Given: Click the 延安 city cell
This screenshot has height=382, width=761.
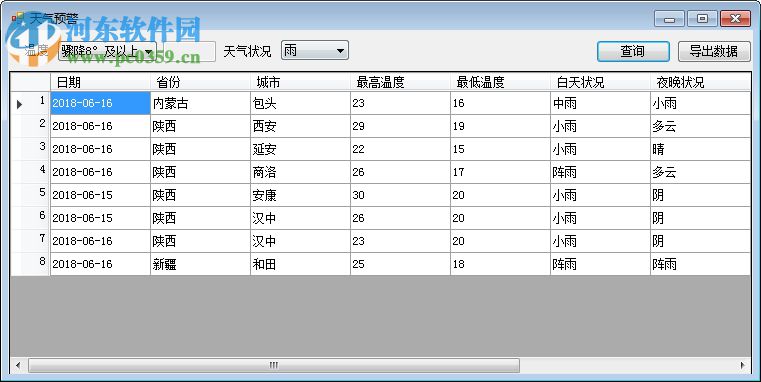Looking at the screenshot, I should [300, 149].
